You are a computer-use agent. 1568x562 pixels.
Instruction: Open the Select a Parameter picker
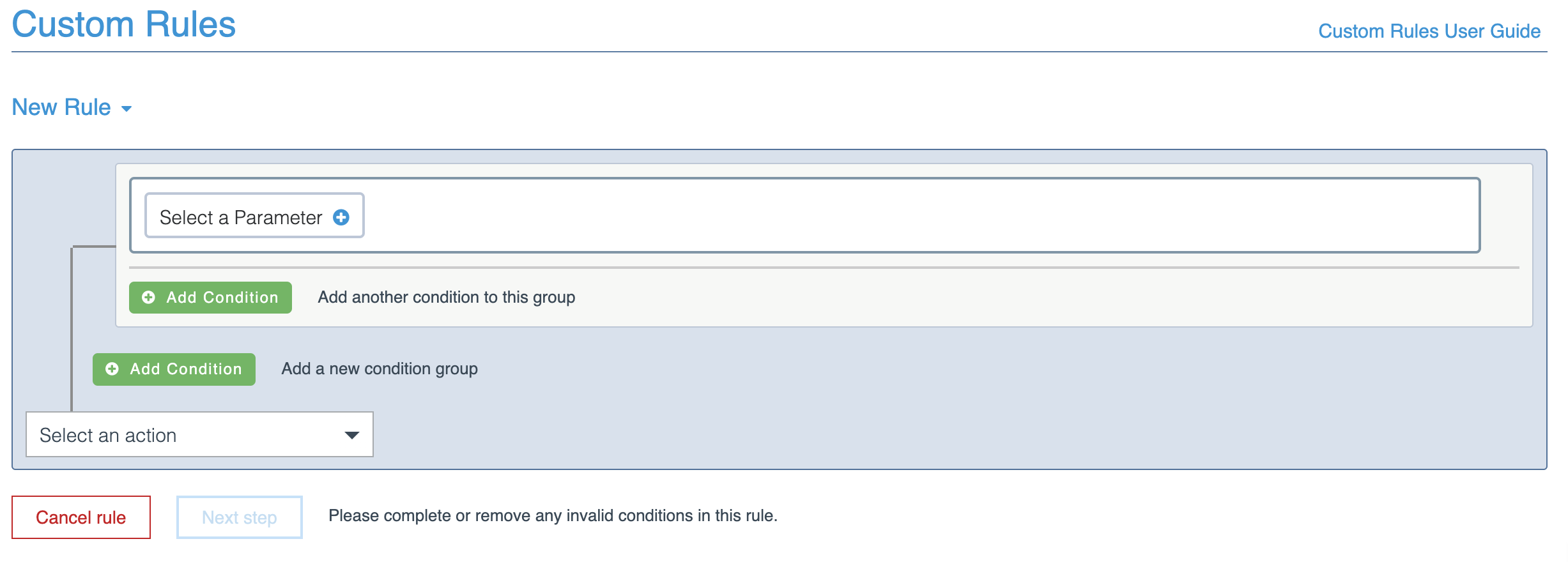point(254,215)
